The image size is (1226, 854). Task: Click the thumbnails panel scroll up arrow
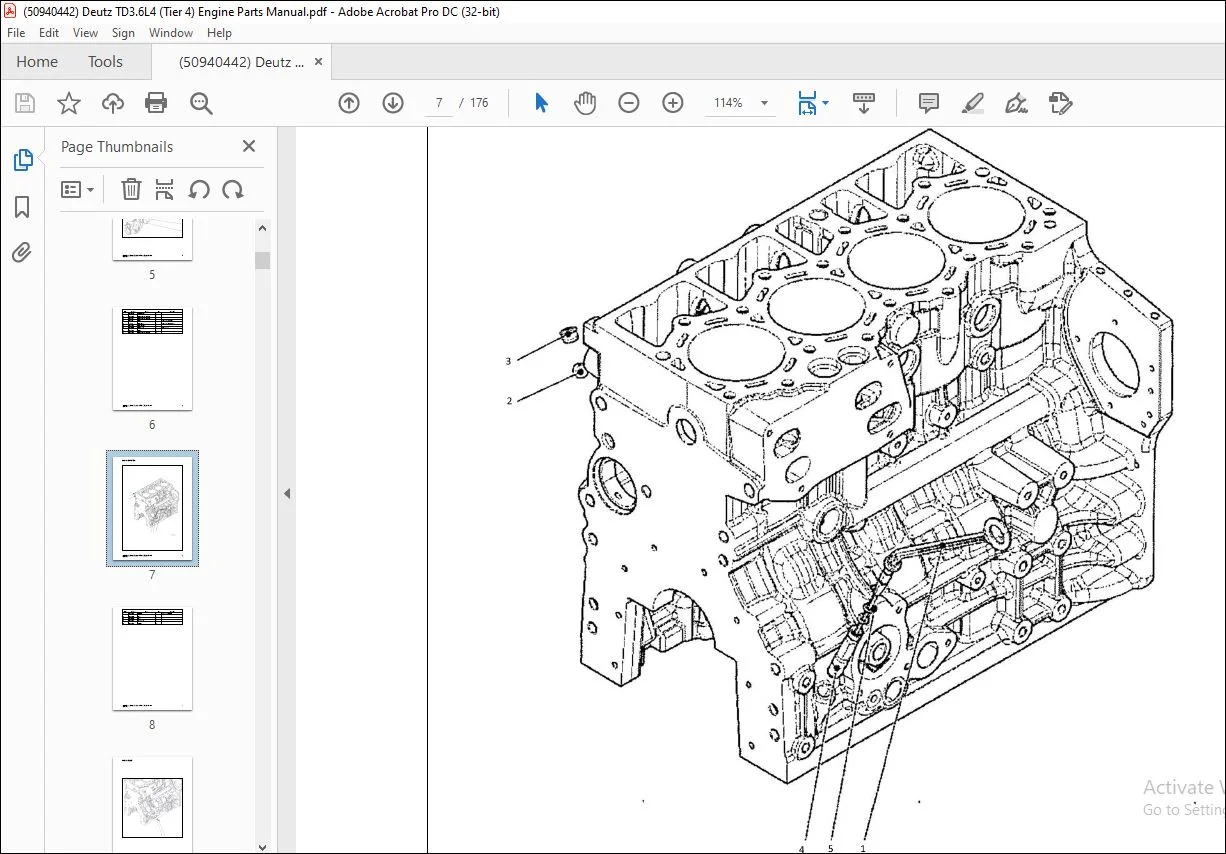(x=262, y=229)
